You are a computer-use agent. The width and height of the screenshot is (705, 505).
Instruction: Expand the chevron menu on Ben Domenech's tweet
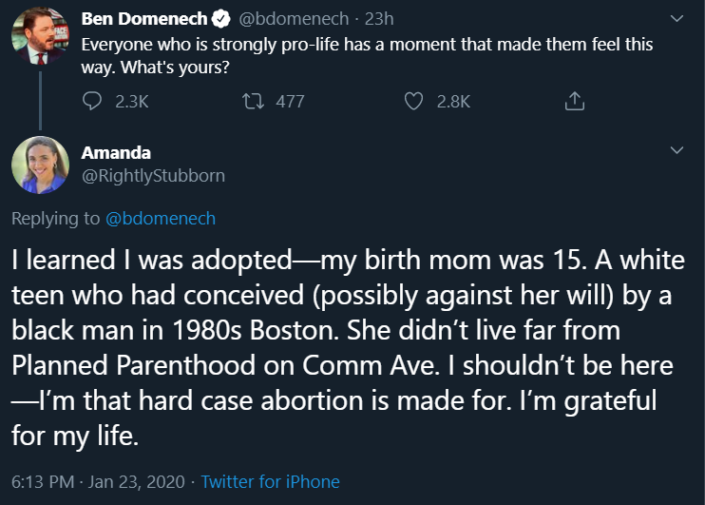click(677, 19)
